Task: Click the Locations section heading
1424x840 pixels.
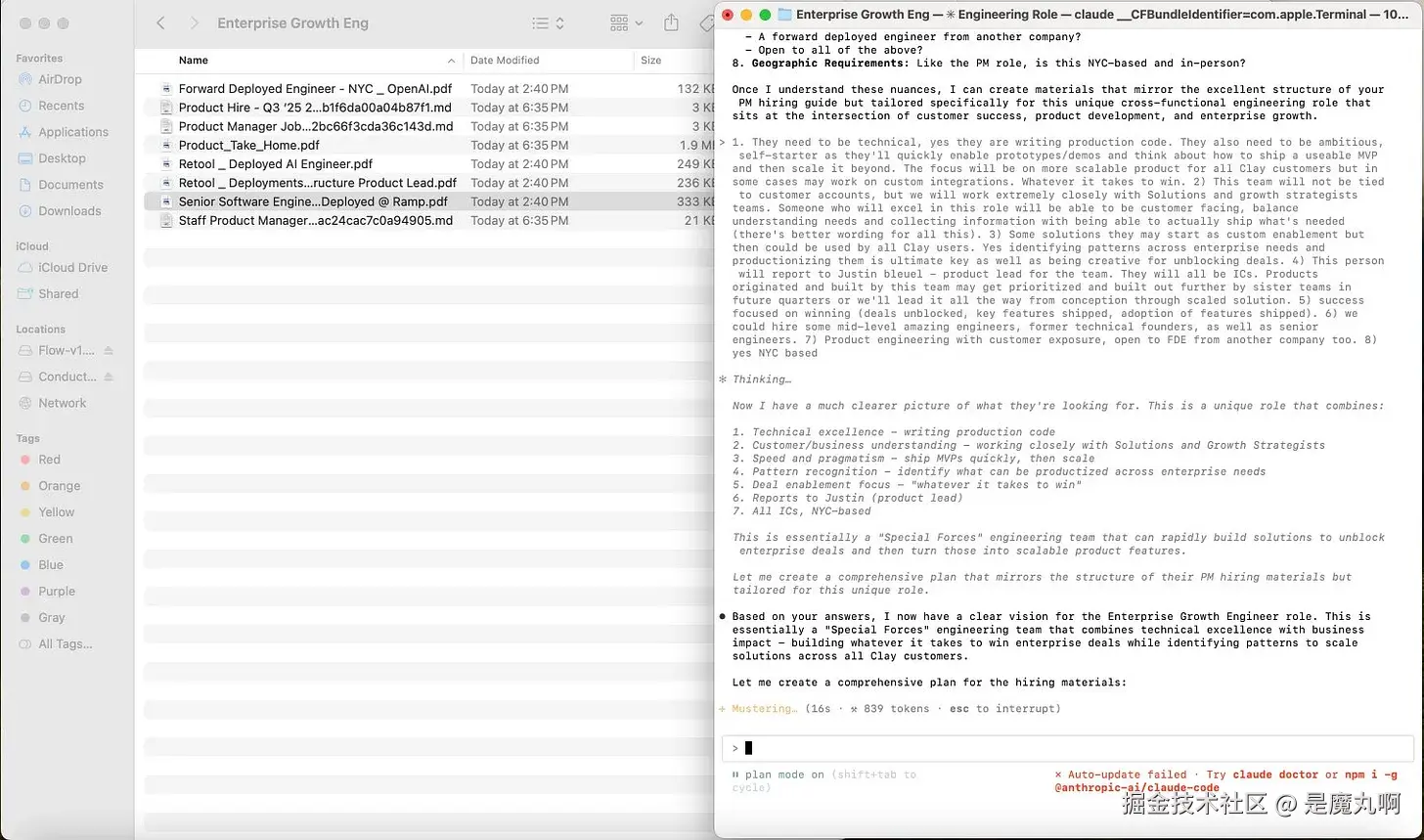Action: click(40, 330)
